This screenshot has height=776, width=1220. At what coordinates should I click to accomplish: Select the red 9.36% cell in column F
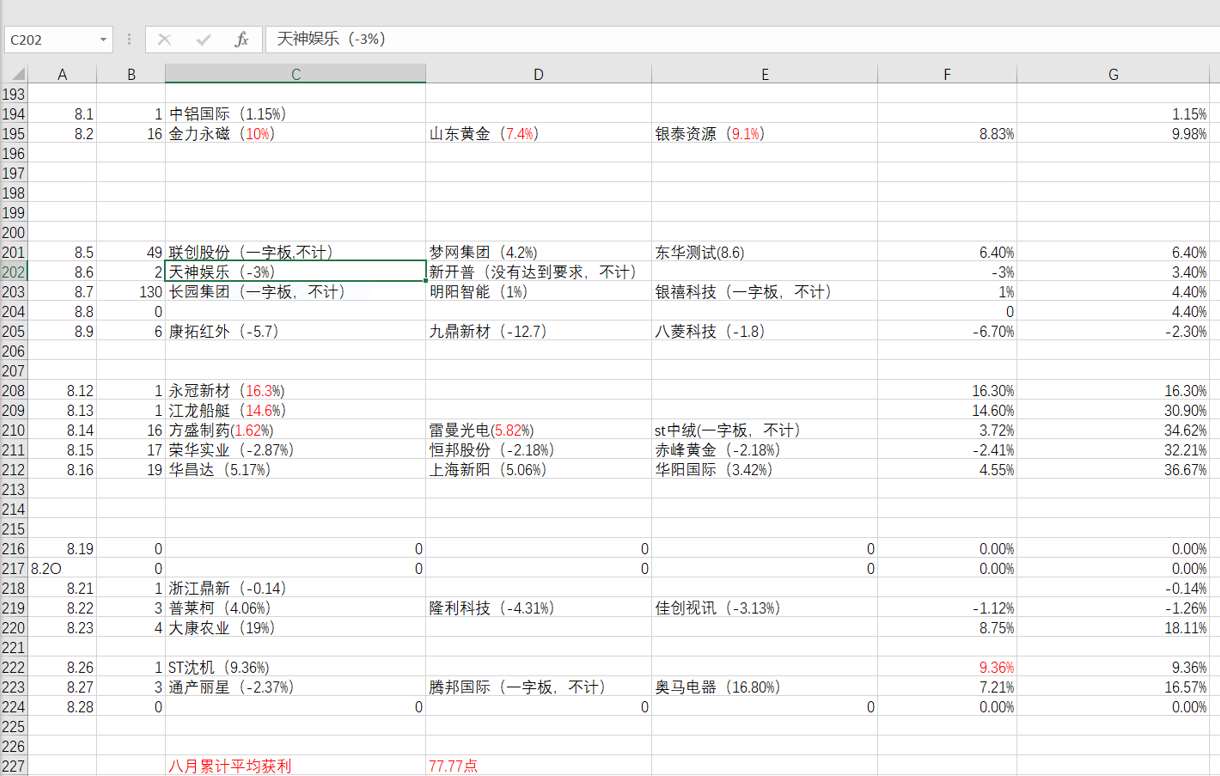coord(946,667)
